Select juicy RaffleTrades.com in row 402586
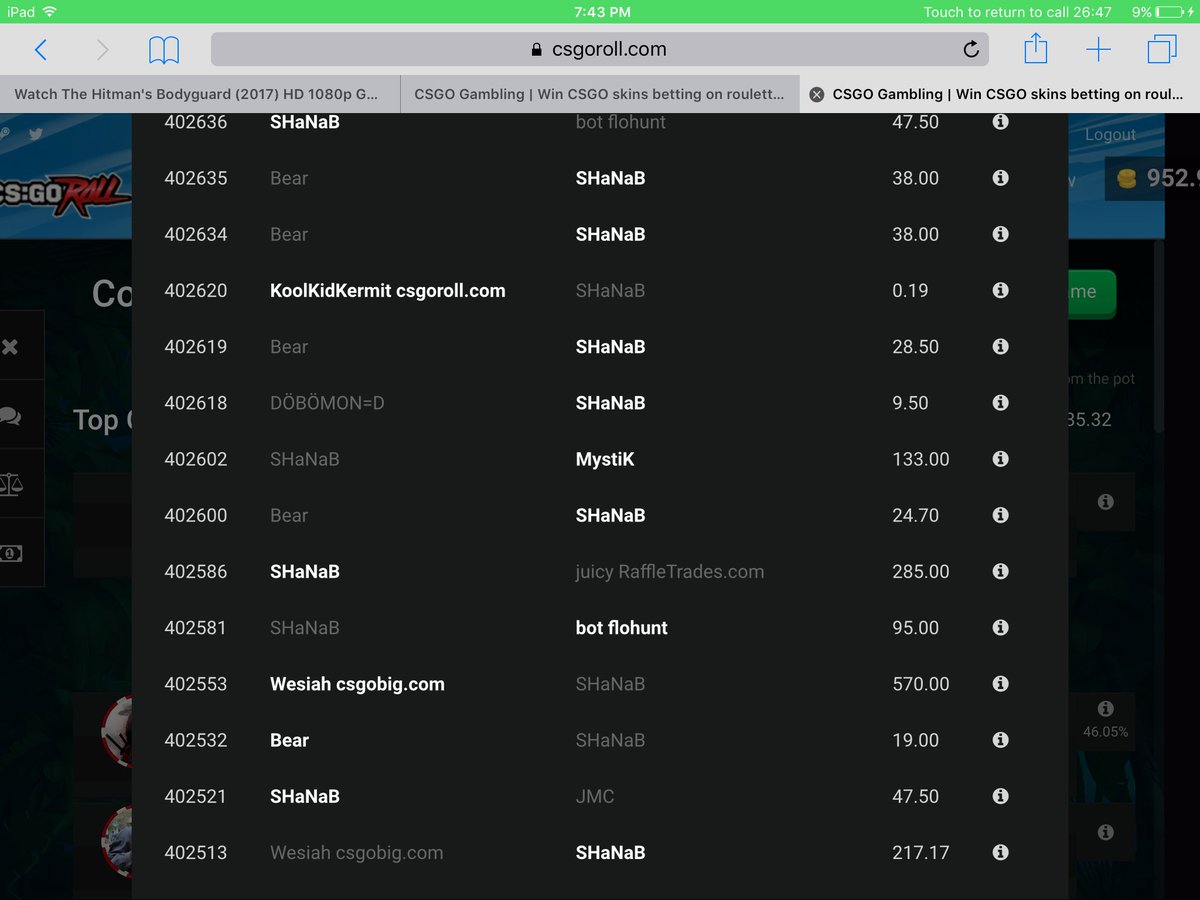1200x900 pixels. tap(670, 572)
